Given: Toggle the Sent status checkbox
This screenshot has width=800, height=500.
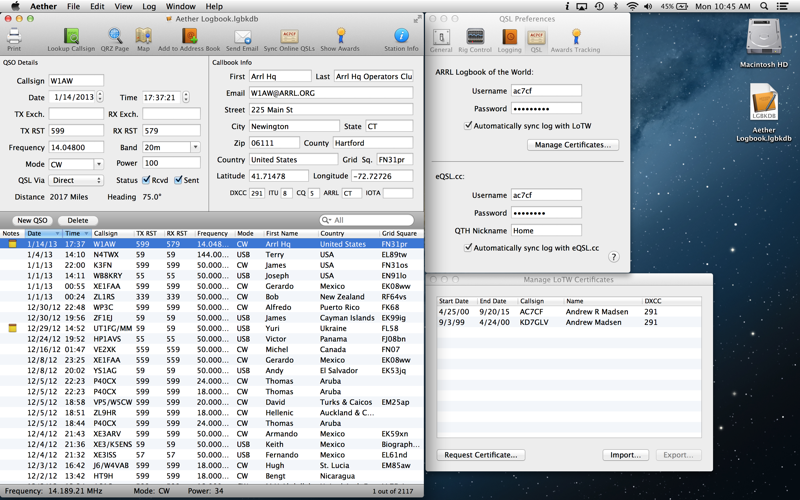Looking at the screenshot, I should pyautogui.click(x=179, y=181).
